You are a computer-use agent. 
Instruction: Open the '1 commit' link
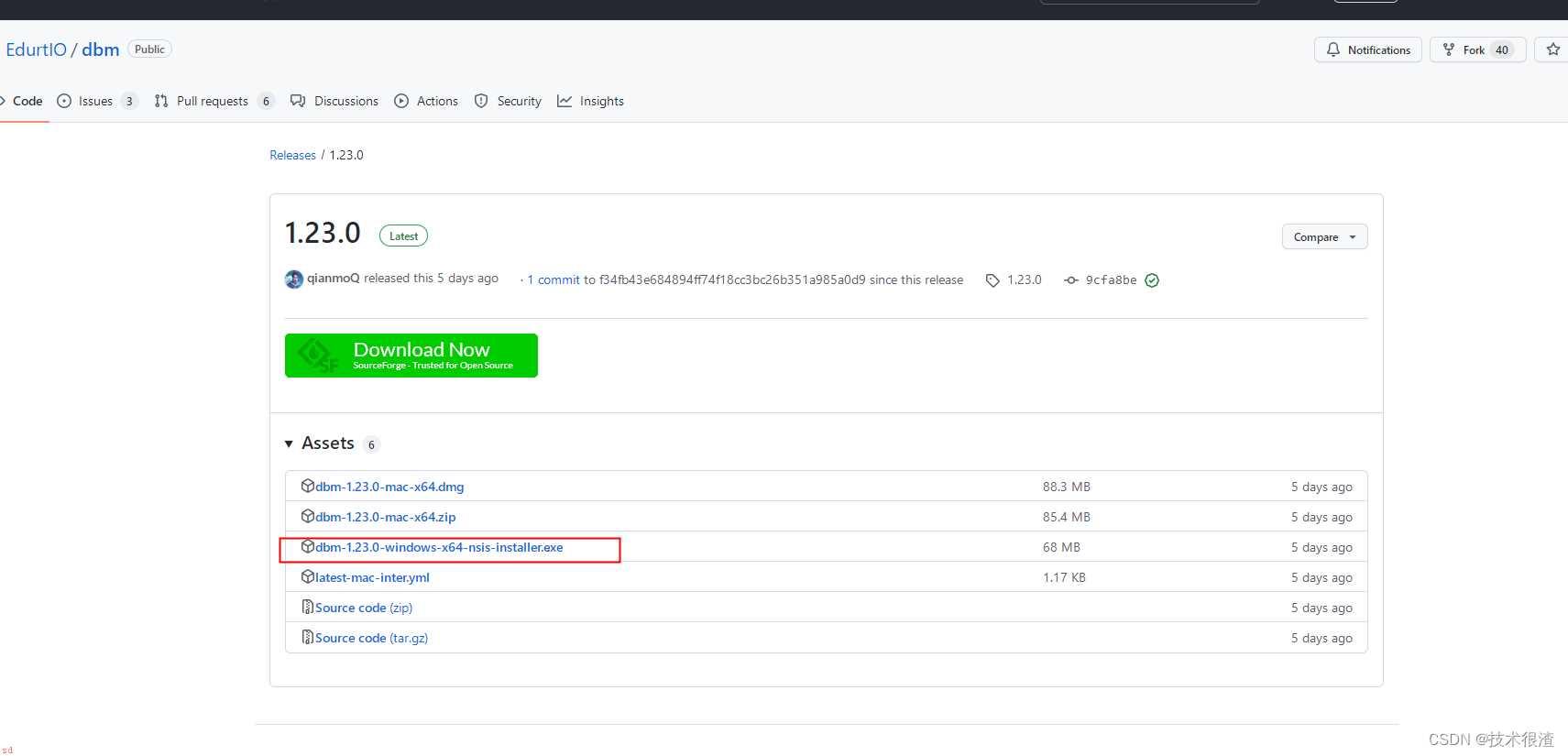pyautogui.click(x=554, y=279)
